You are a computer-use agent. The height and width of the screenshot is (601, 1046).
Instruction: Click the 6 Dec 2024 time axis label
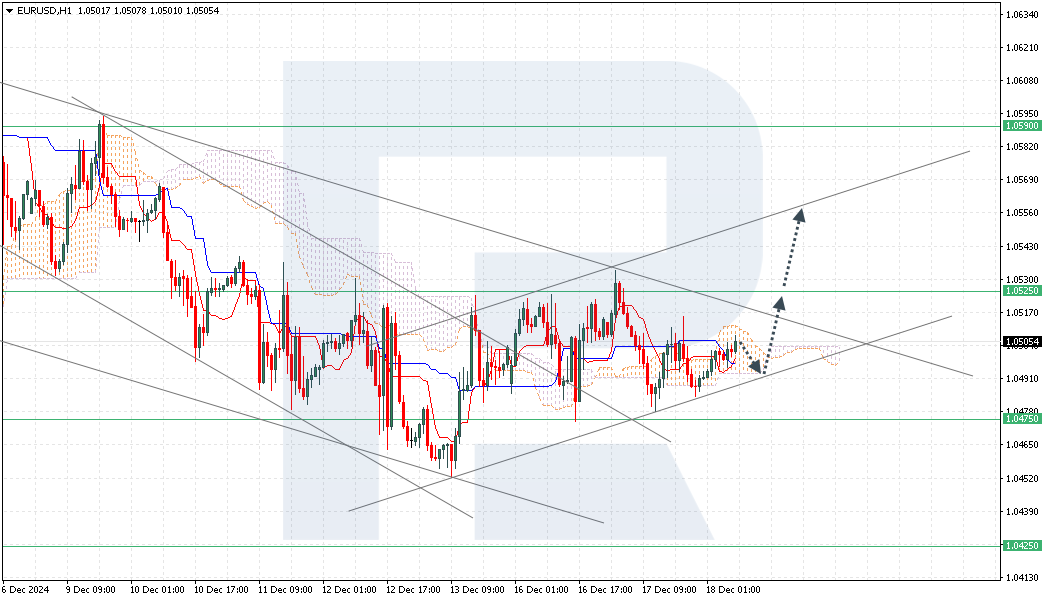point(26,590)
